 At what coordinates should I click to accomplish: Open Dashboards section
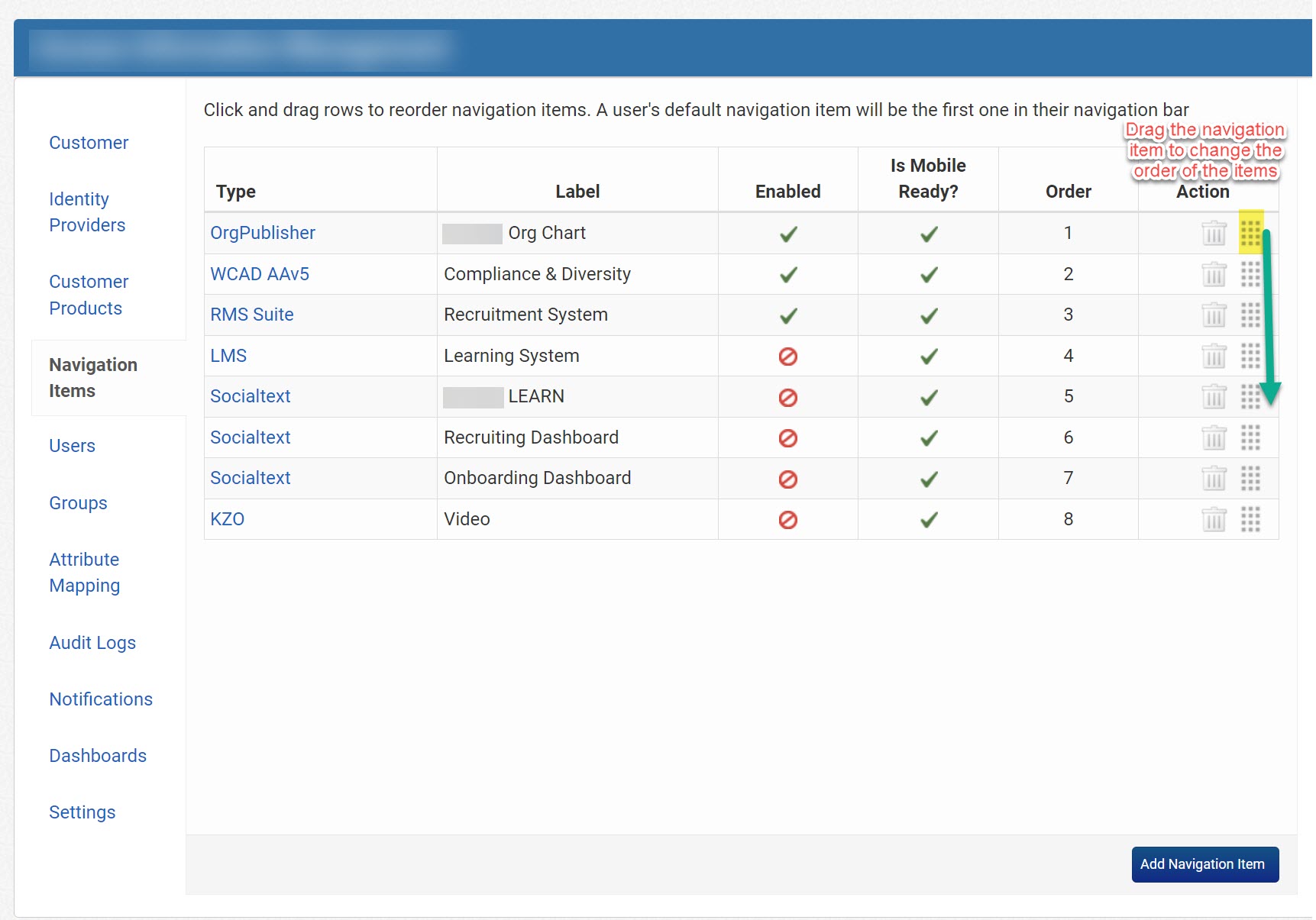tap(98, 756)
